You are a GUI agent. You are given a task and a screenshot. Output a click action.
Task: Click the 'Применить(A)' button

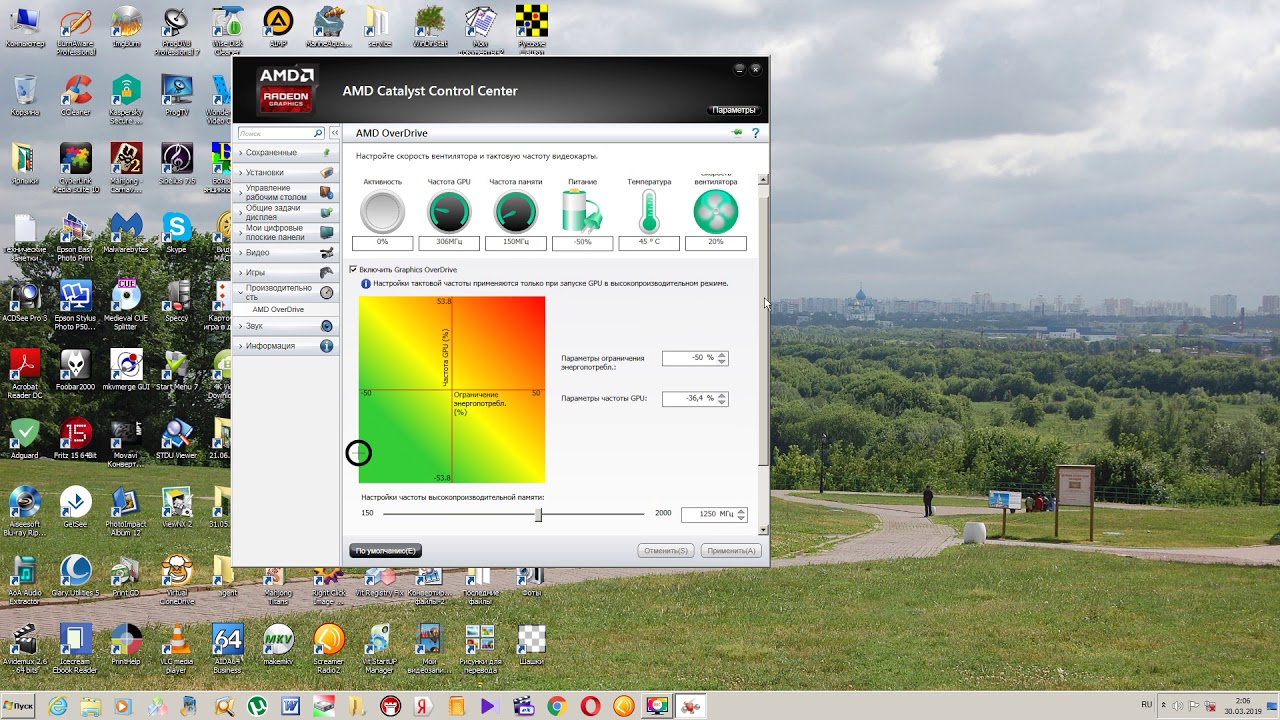pos(731,551)
